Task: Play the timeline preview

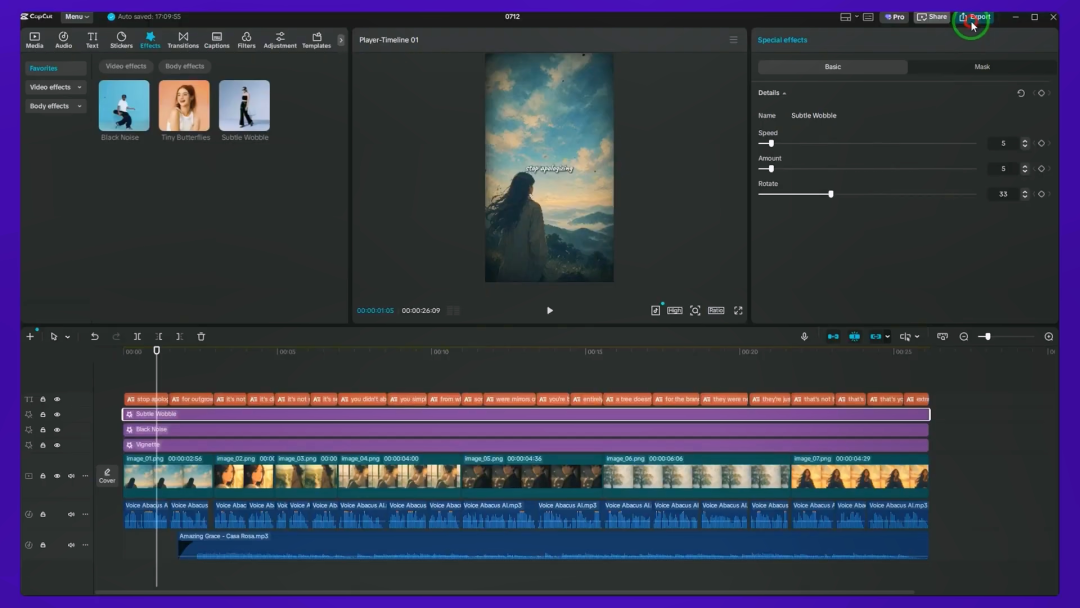Action: pos(549,311)
